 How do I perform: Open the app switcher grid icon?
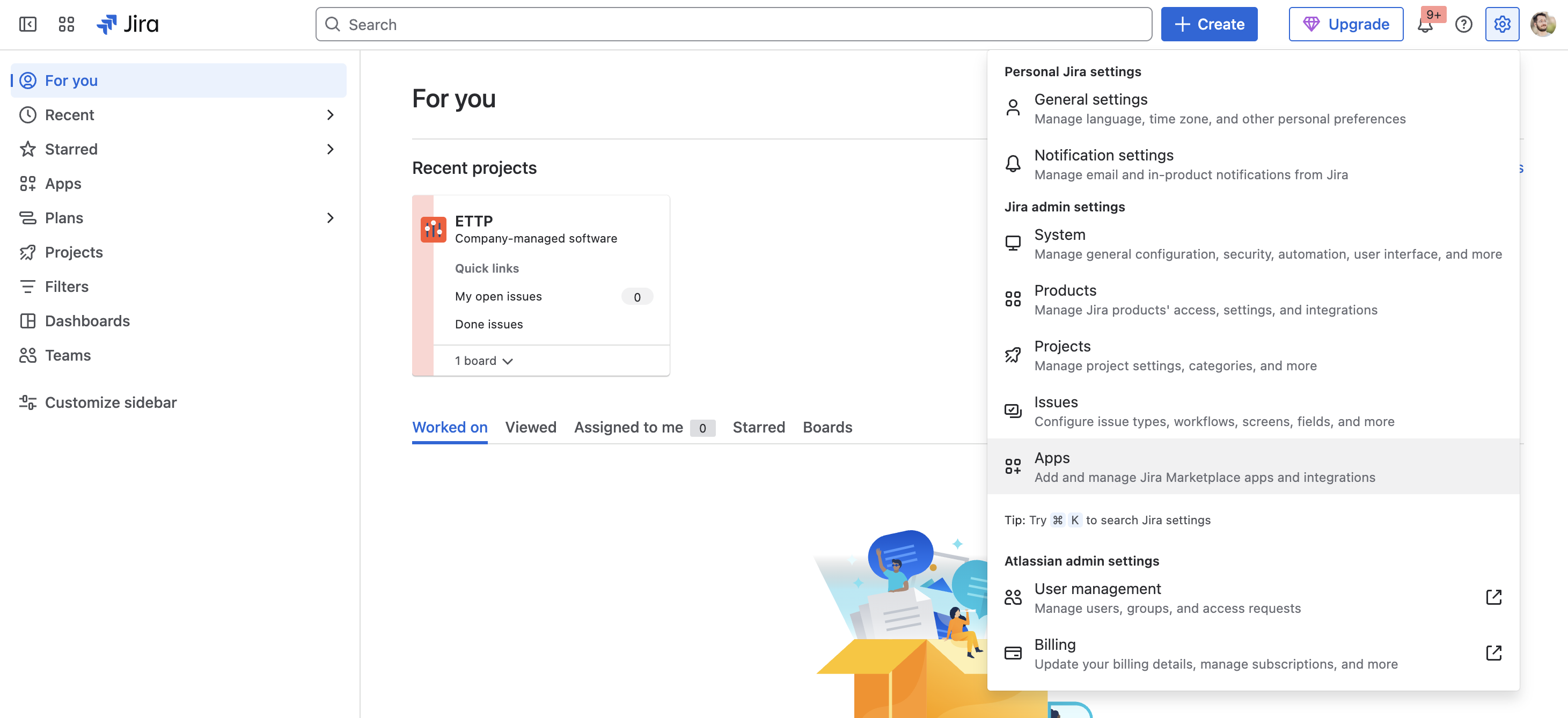click(67, 24)
